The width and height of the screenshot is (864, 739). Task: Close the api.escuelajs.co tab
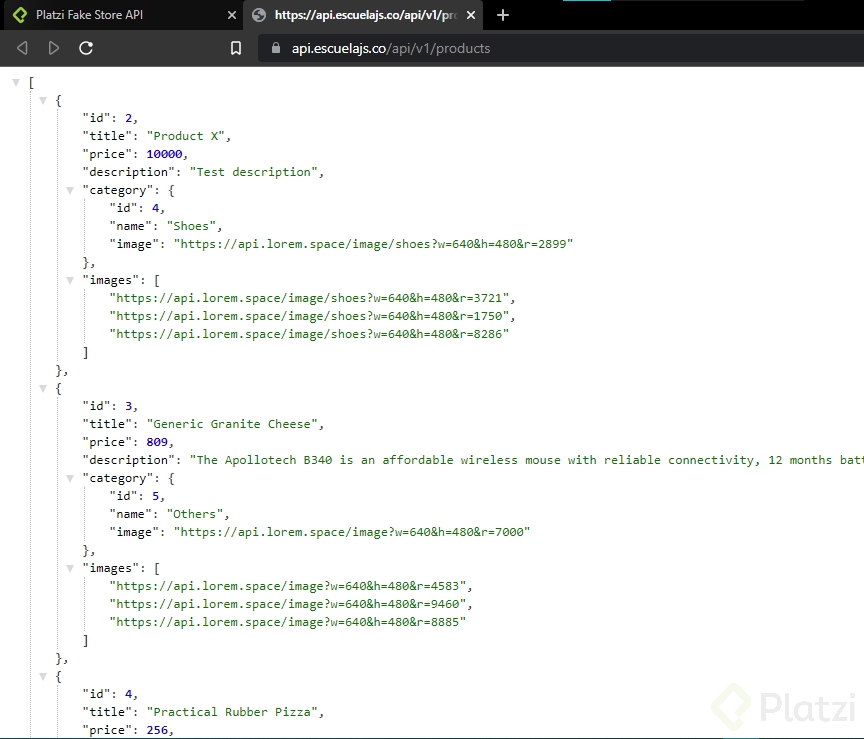click(x=471, y=15)
